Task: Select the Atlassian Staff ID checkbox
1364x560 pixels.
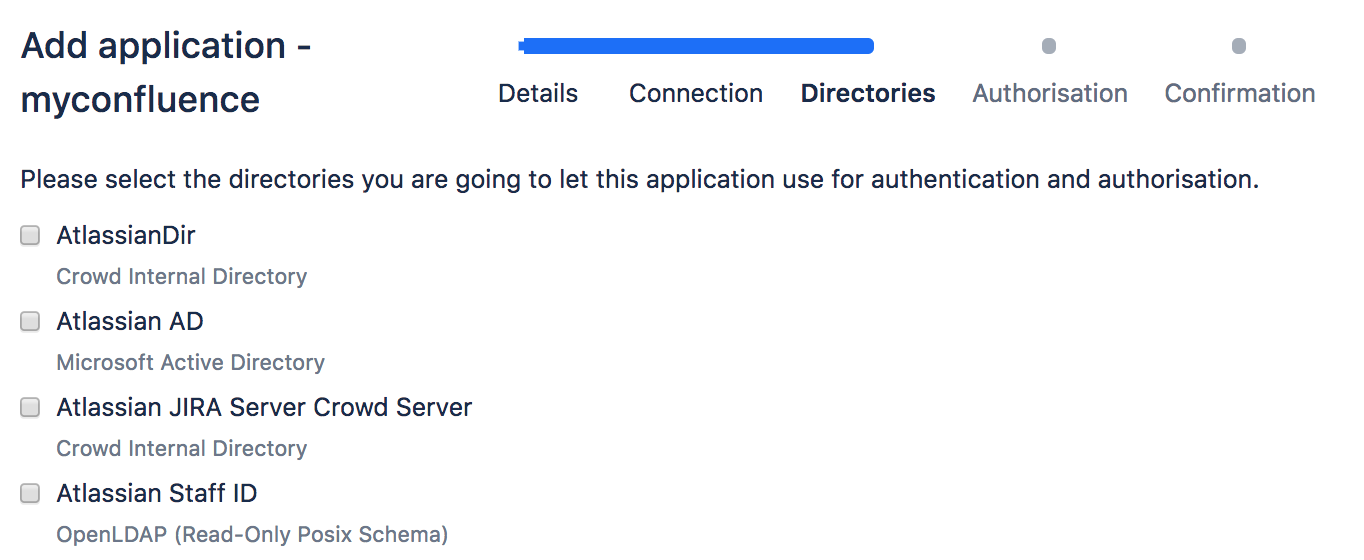Action: click(x=31, y=494)
